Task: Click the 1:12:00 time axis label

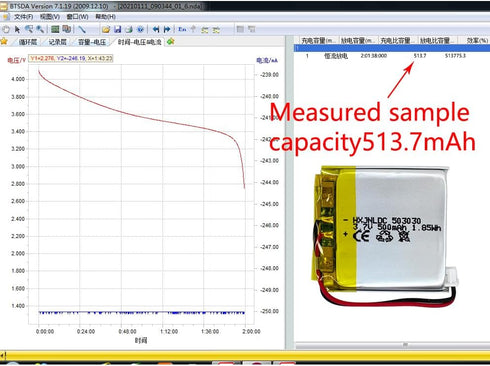Action: point(169,332)
